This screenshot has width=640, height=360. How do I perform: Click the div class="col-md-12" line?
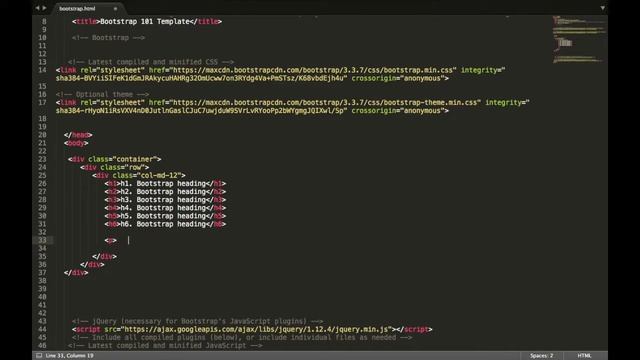139,176
